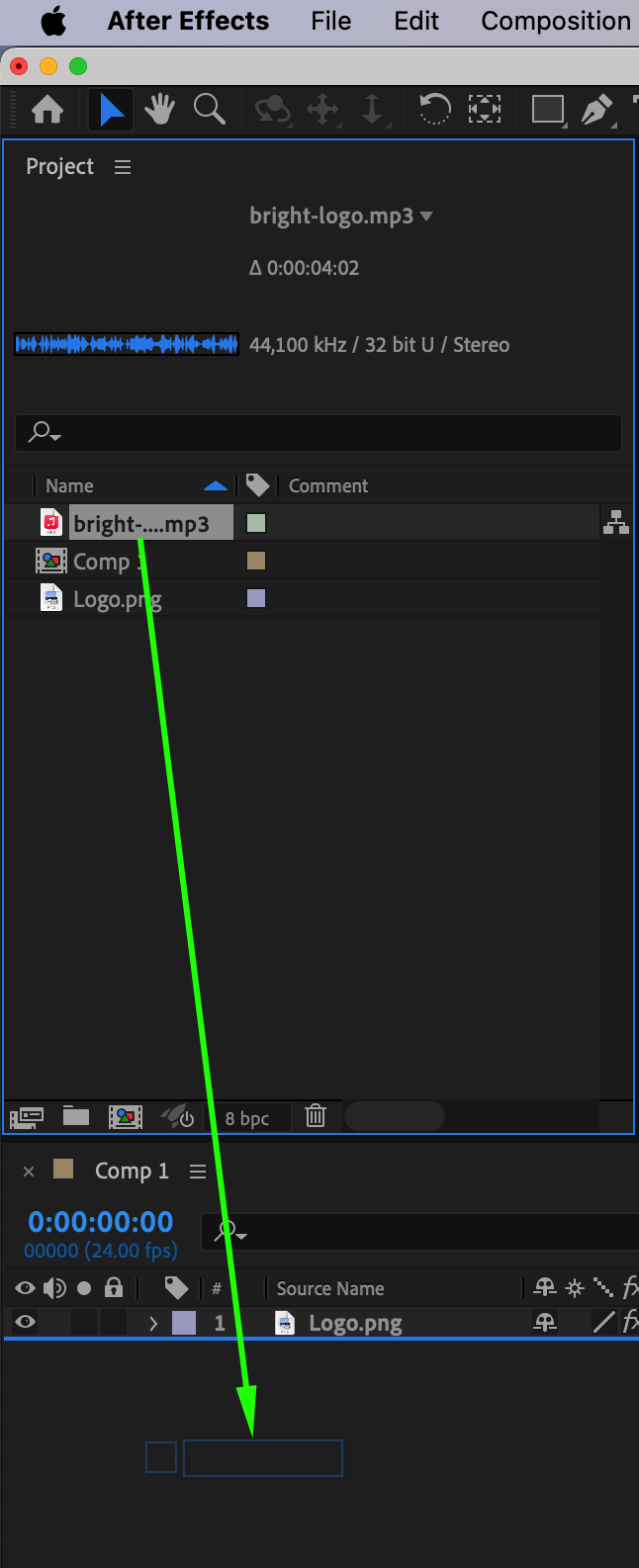
Task: Create a new folder in Project panel
Action: (x=76, y=1116)
